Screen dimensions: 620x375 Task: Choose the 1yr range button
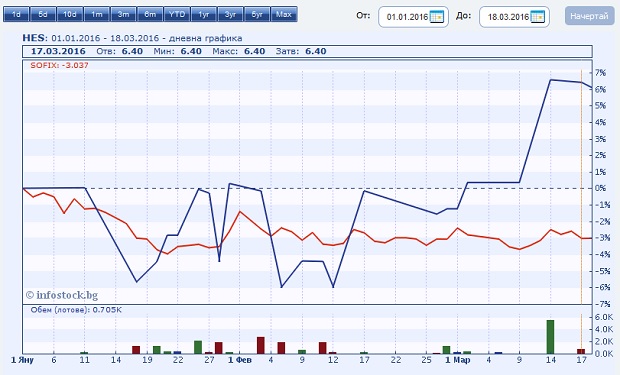pyautogui.click(x=204, y=14)
